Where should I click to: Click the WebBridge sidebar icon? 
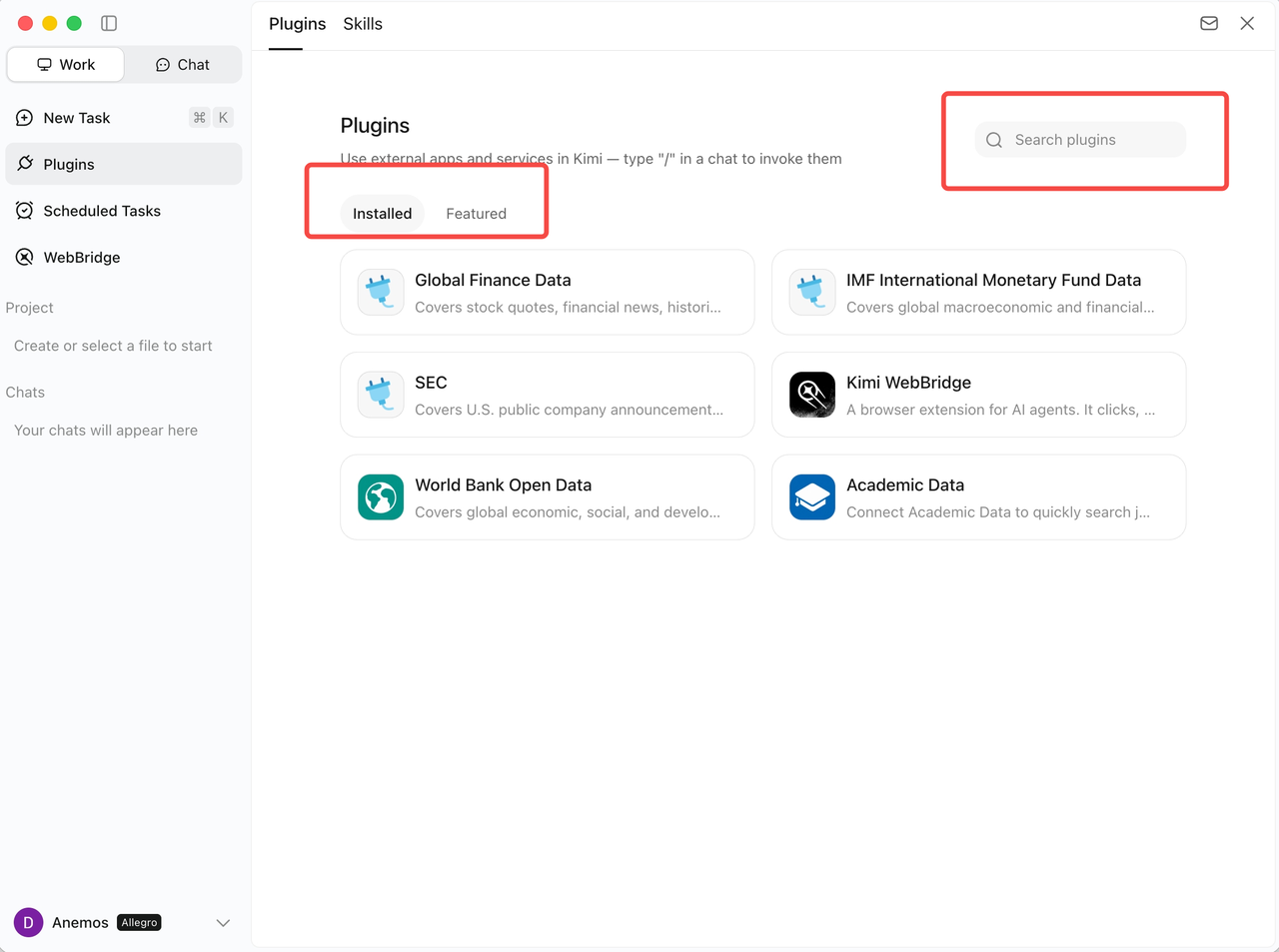[25, 257]
